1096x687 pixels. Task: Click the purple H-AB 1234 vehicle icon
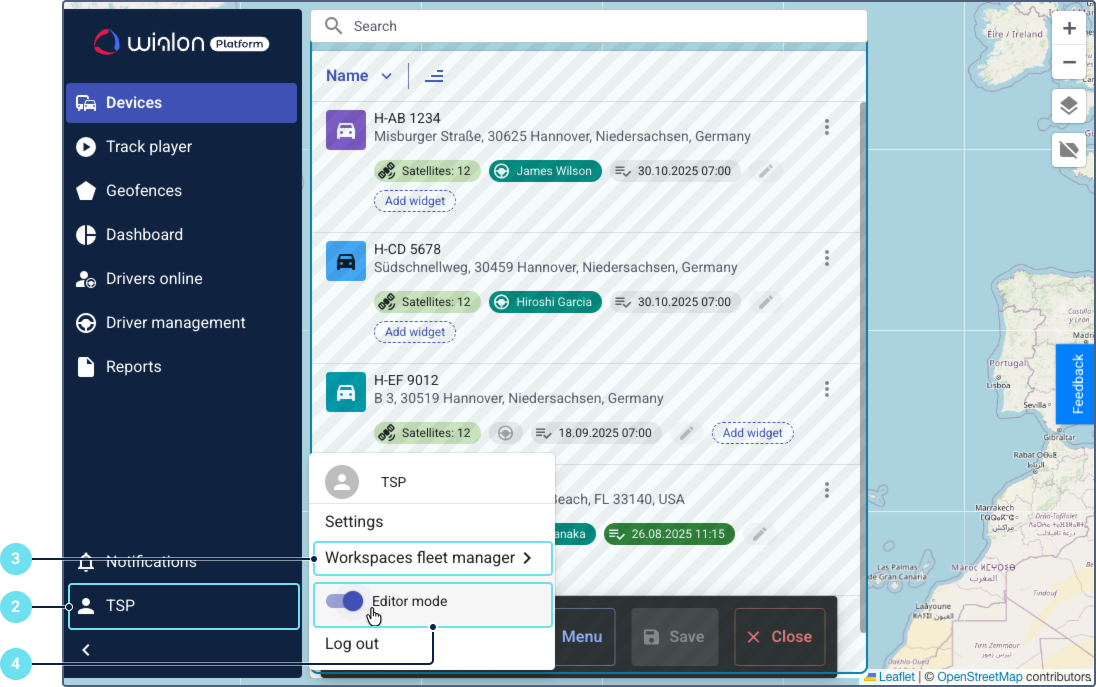(346, 130)
